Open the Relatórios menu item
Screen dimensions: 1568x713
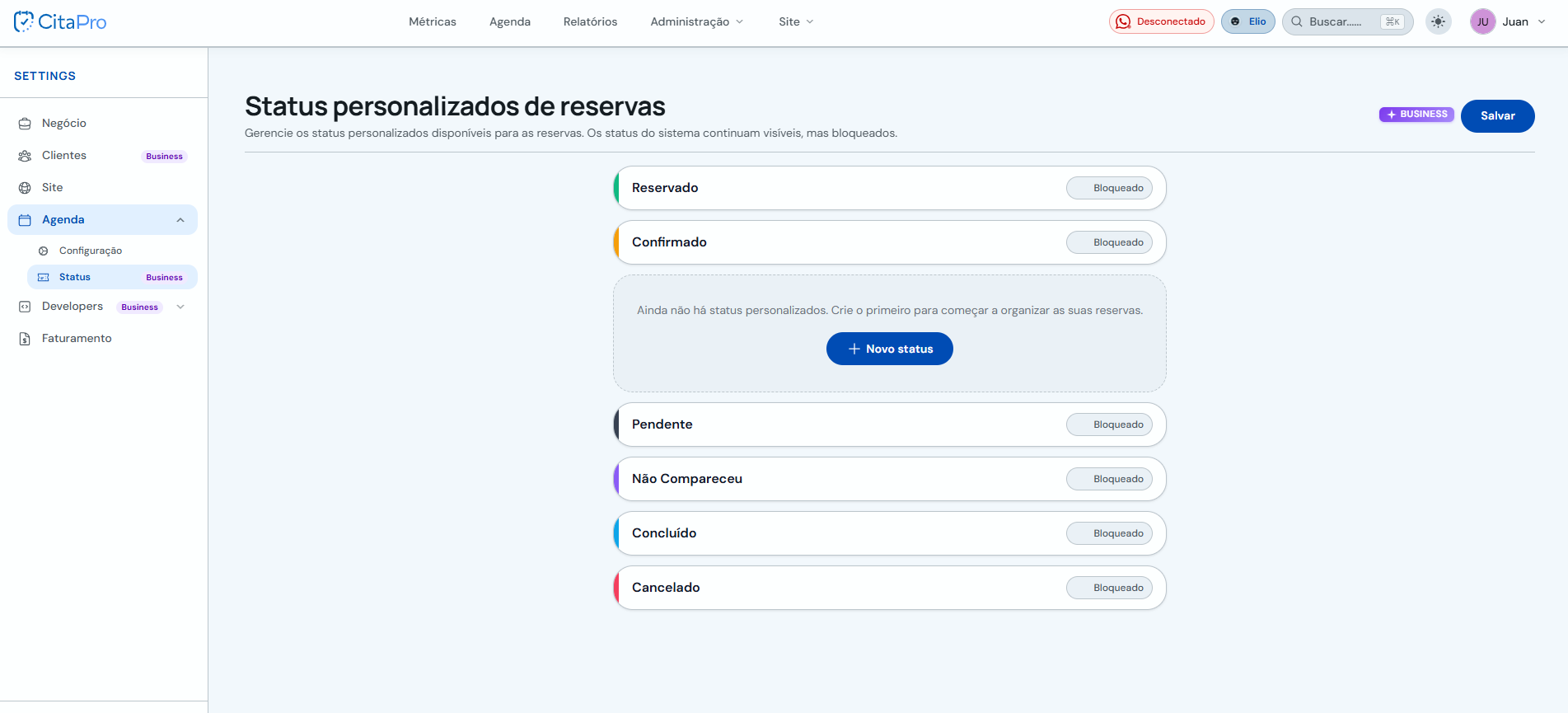(x=590, y=21)
